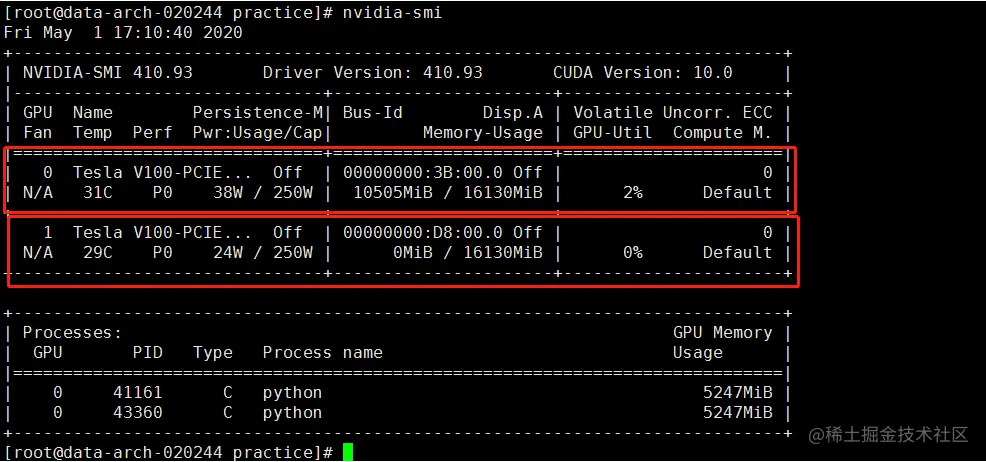Click the 'Compute M.' header
Image resolution: width=986 pixels, height=462 pixels.
click(722, 133)
